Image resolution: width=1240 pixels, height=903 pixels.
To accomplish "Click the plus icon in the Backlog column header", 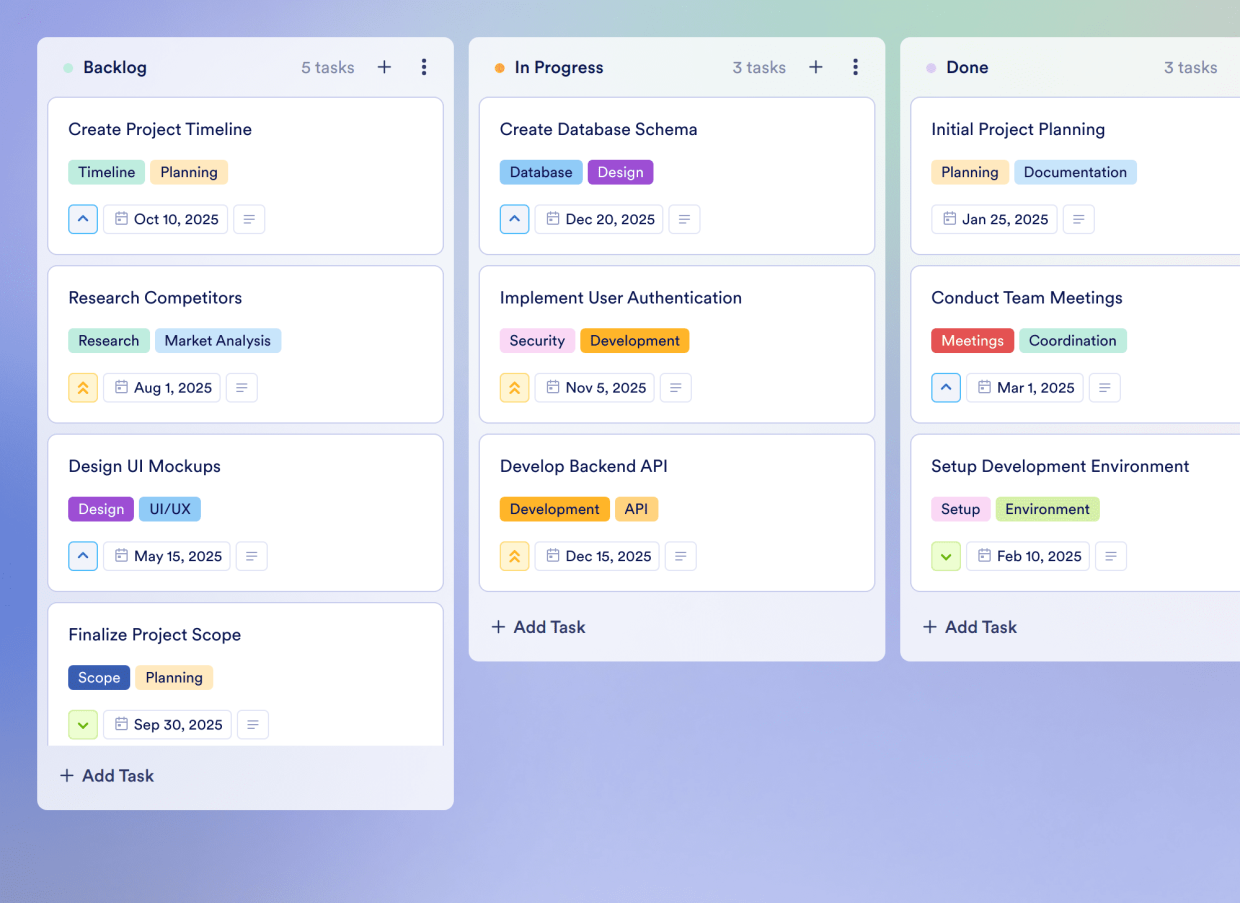I will (x=384, y=67).
